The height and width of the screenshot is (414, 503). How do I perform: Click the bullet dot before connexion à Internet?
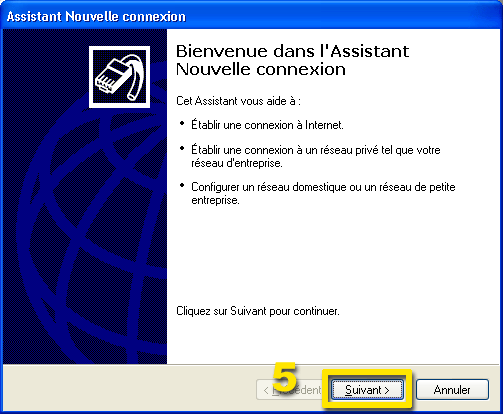(182, 123)
